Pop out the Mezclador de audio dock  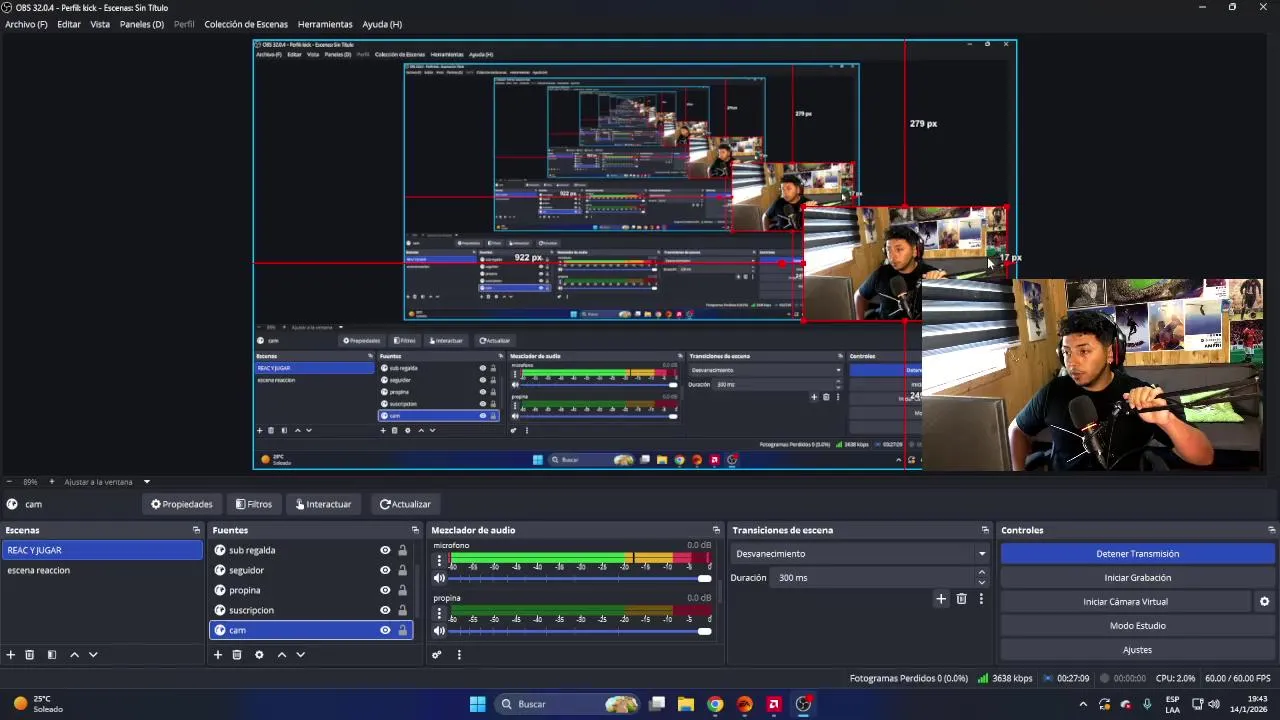[716, 530]
